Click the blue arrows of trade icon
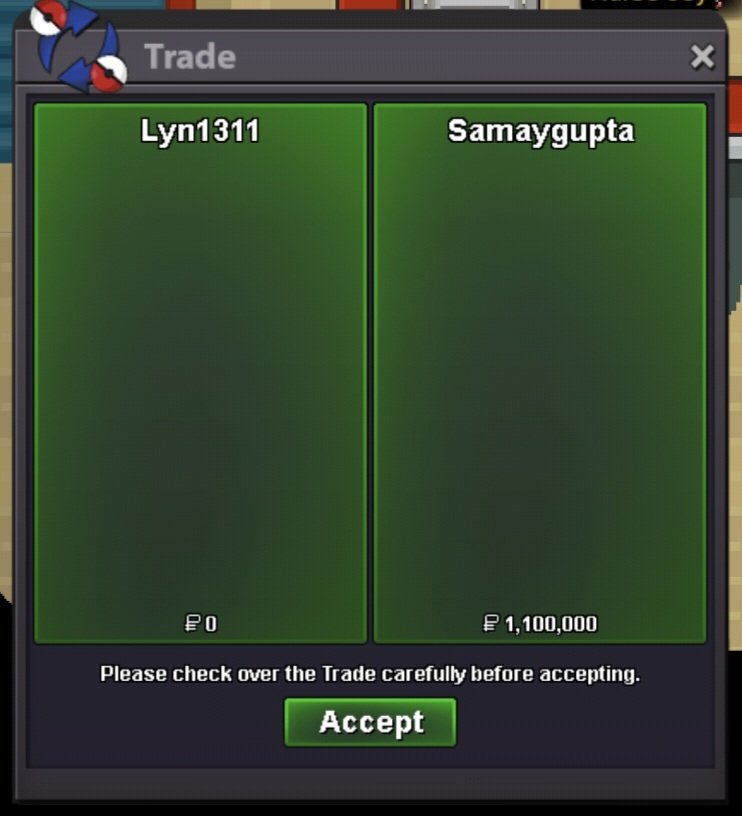The image size is (742, 816). click(78, 47)
